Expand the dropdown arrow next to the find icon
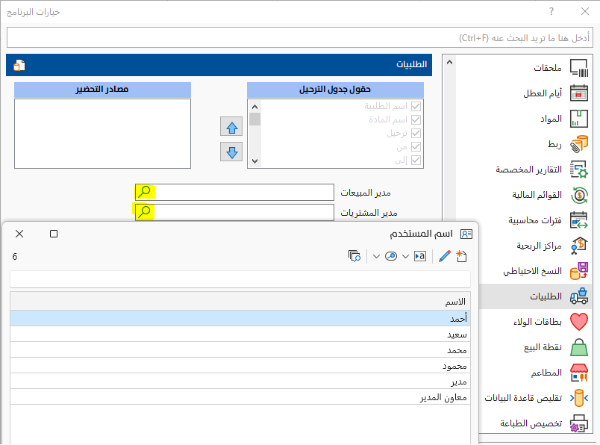This screenshot has width=600, height=445. [x=376, y=256]
